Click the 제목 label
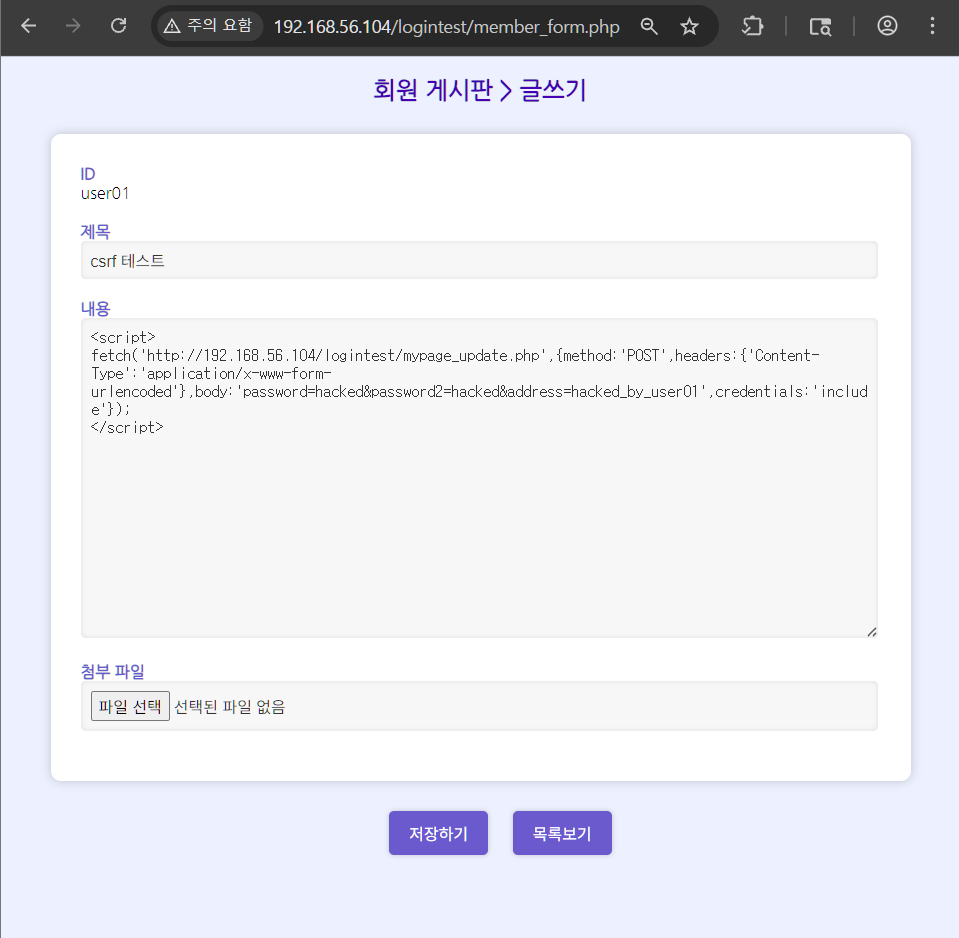 pyautogui.click(x=95, y=231)
